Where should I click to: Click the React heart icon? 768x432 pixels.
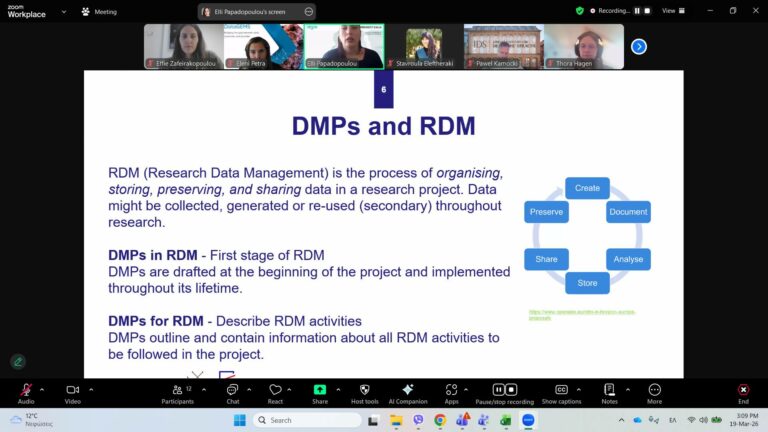(x=275, y=390)
